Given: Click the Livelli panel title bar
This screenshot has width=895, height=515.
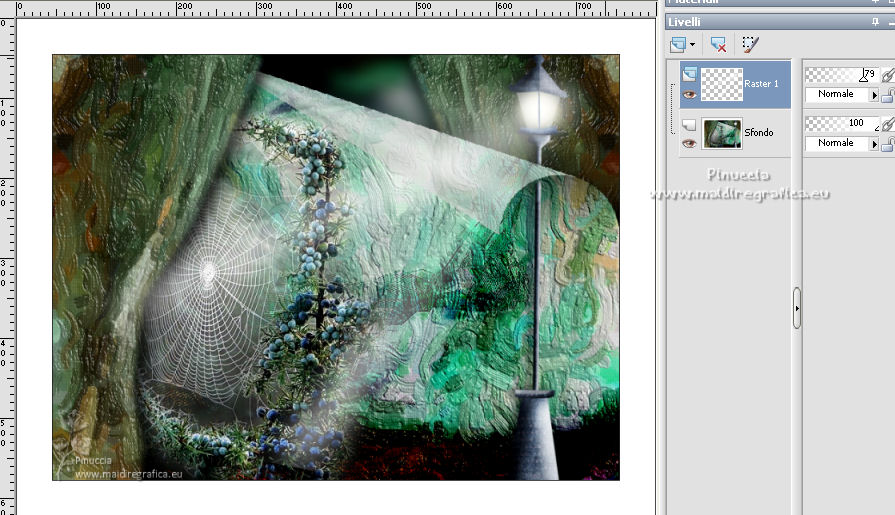Looking at the screenshot, I should [x=780, y=22].
